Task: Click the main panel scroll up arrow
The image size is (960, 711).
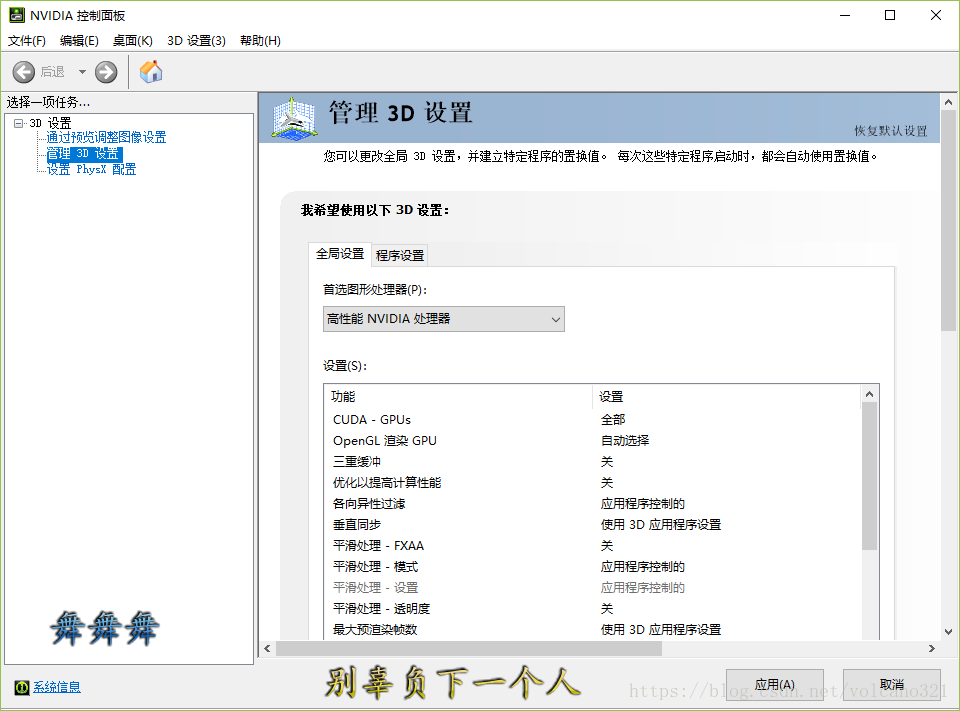Action: pos(948,102)
